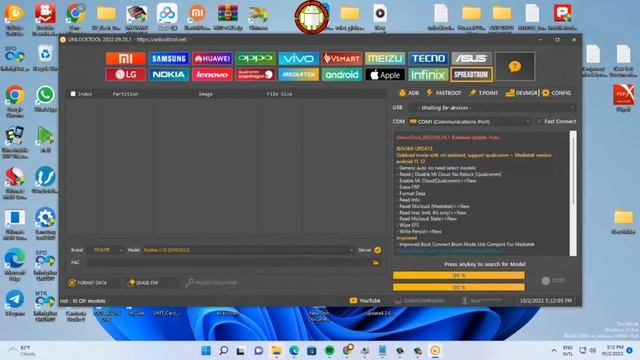Switch to the FASTBOOT tab
This screenshot has height=360, width=640.
[x=444, y=93]
